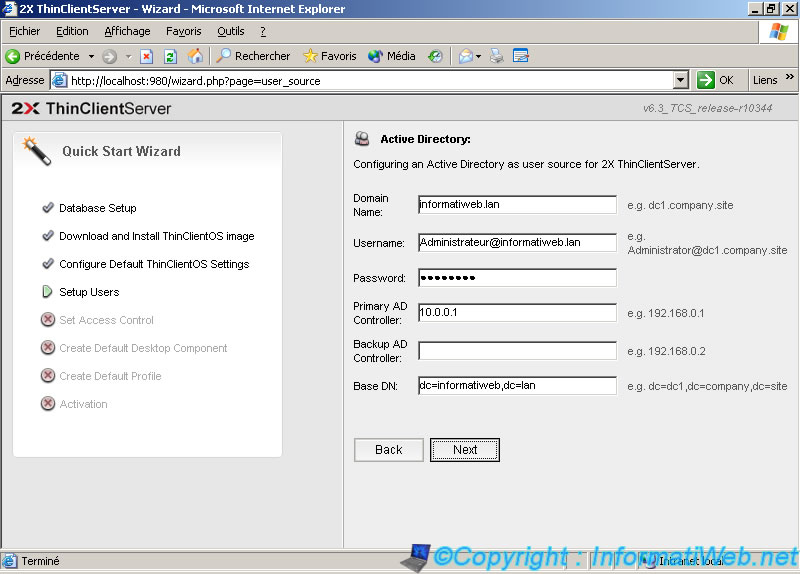Screen dimensions: 800x574
Task: Select the Create Default Profile step
Action: [110, 376]
